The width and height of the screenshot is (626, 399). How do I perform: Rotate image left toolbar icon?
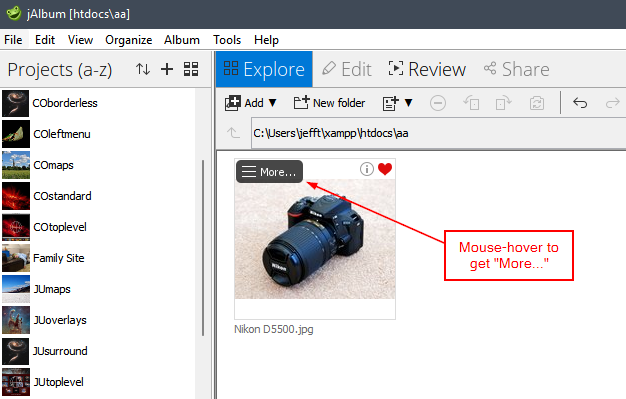471,103
